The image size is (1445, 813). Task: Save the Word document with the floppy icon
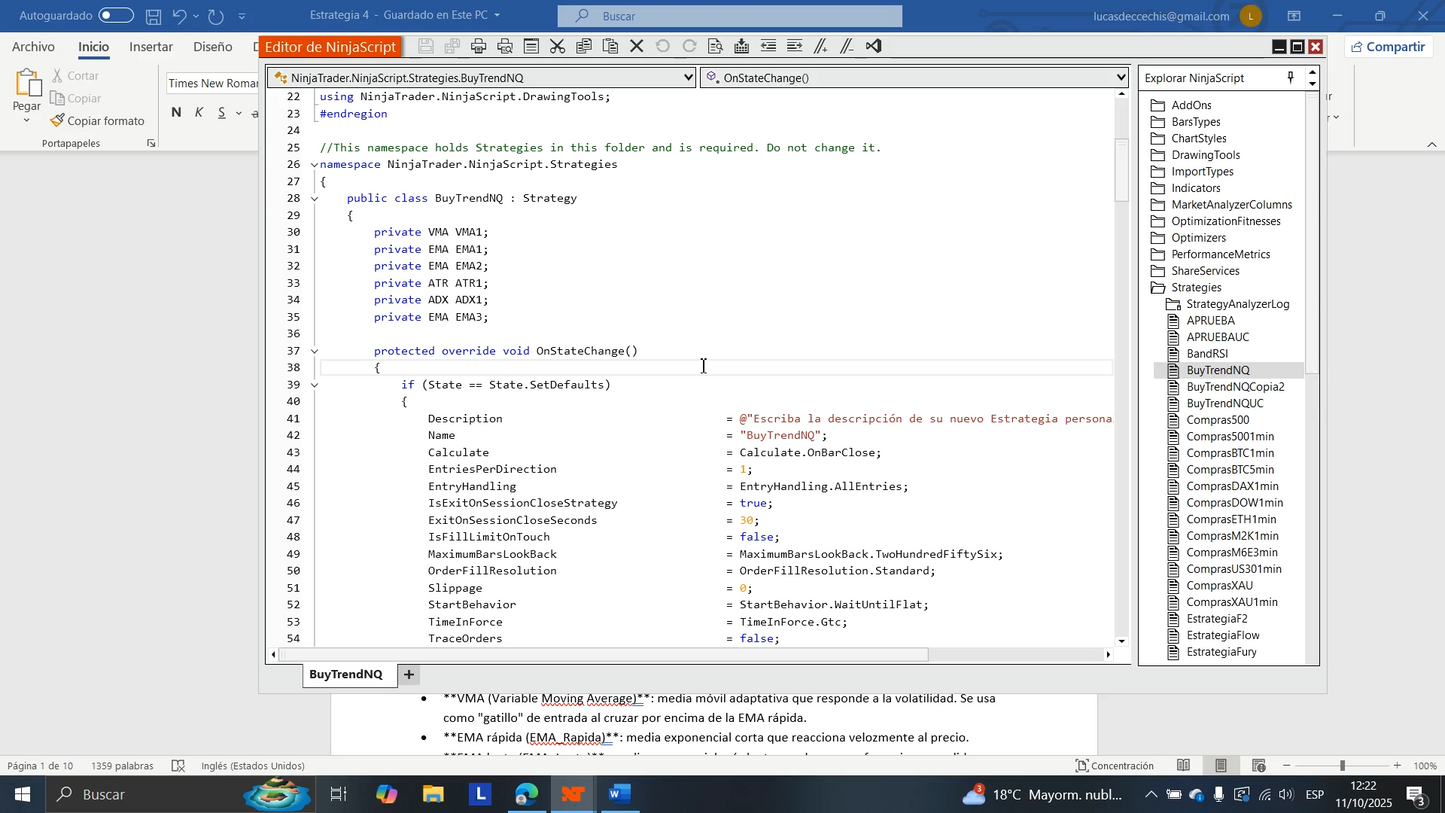tap(153, 16)
